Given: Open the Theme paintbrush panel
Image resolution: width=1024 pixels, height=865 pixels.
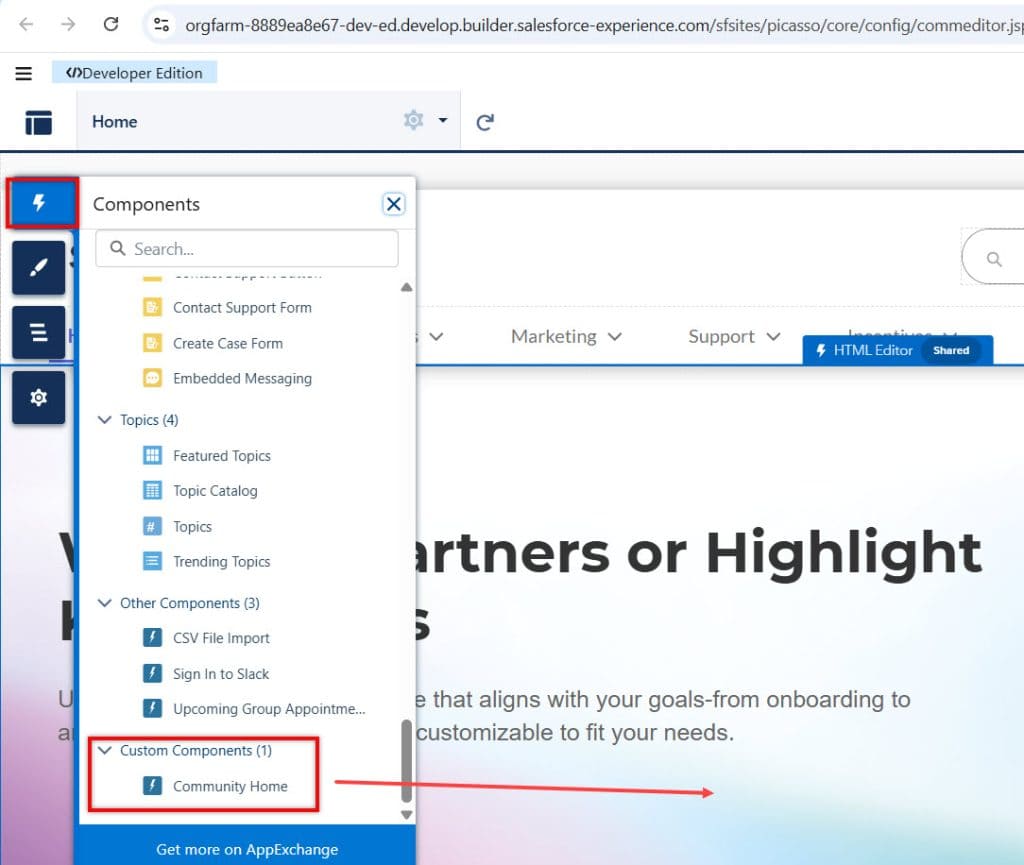Looking at the screenshot, I should click(x=39, y=267).
